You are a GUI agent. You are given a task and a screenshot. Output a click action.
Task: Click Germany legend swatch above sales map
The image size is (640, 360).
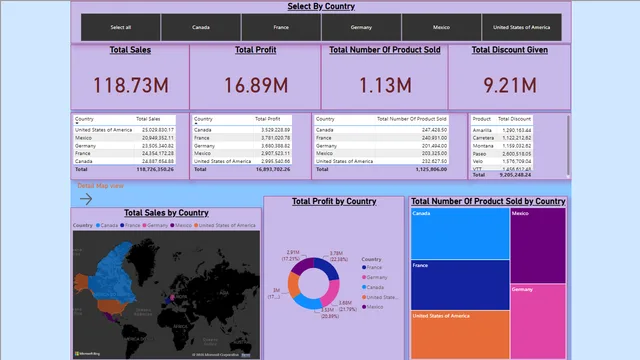pos(144,225)
